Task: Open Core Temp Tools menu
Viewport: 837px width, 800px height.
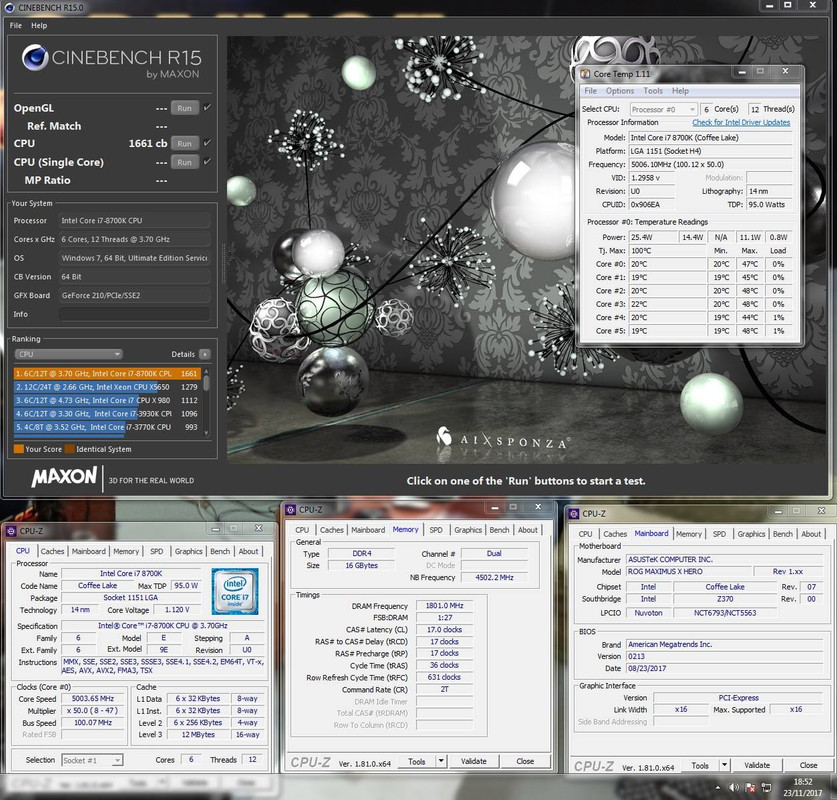Action: 653,91
